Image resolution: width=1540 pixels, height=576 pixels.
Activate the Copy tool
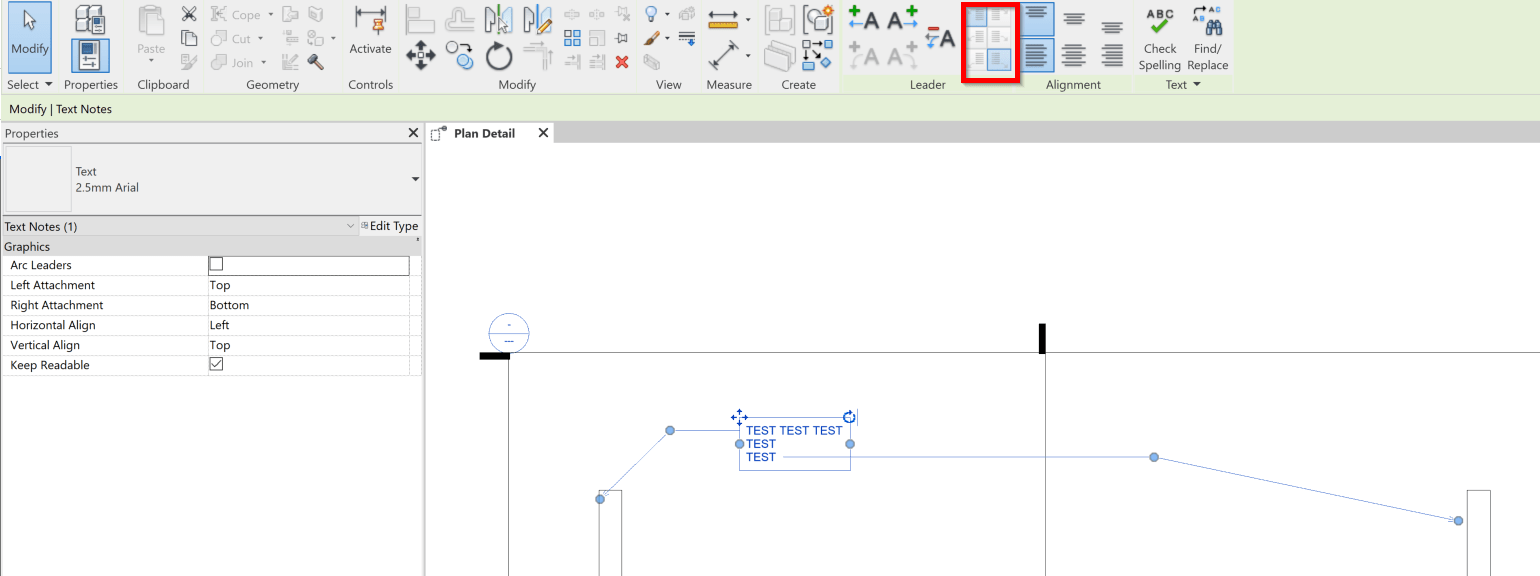(459, 56)
